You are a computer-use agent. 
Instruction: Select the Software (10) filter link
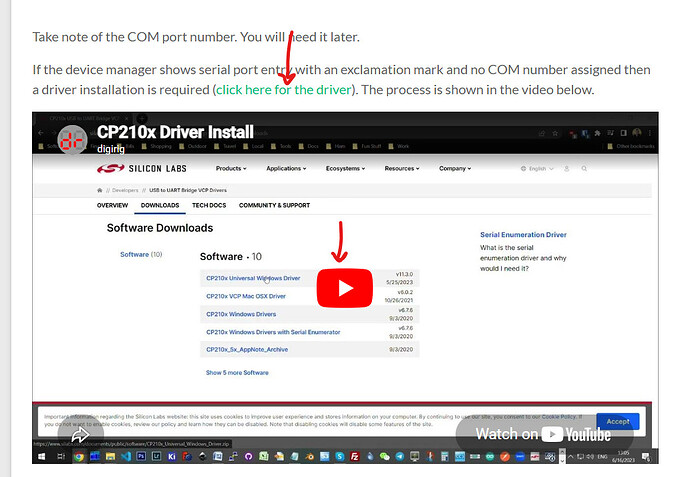[x=141, y=254]
